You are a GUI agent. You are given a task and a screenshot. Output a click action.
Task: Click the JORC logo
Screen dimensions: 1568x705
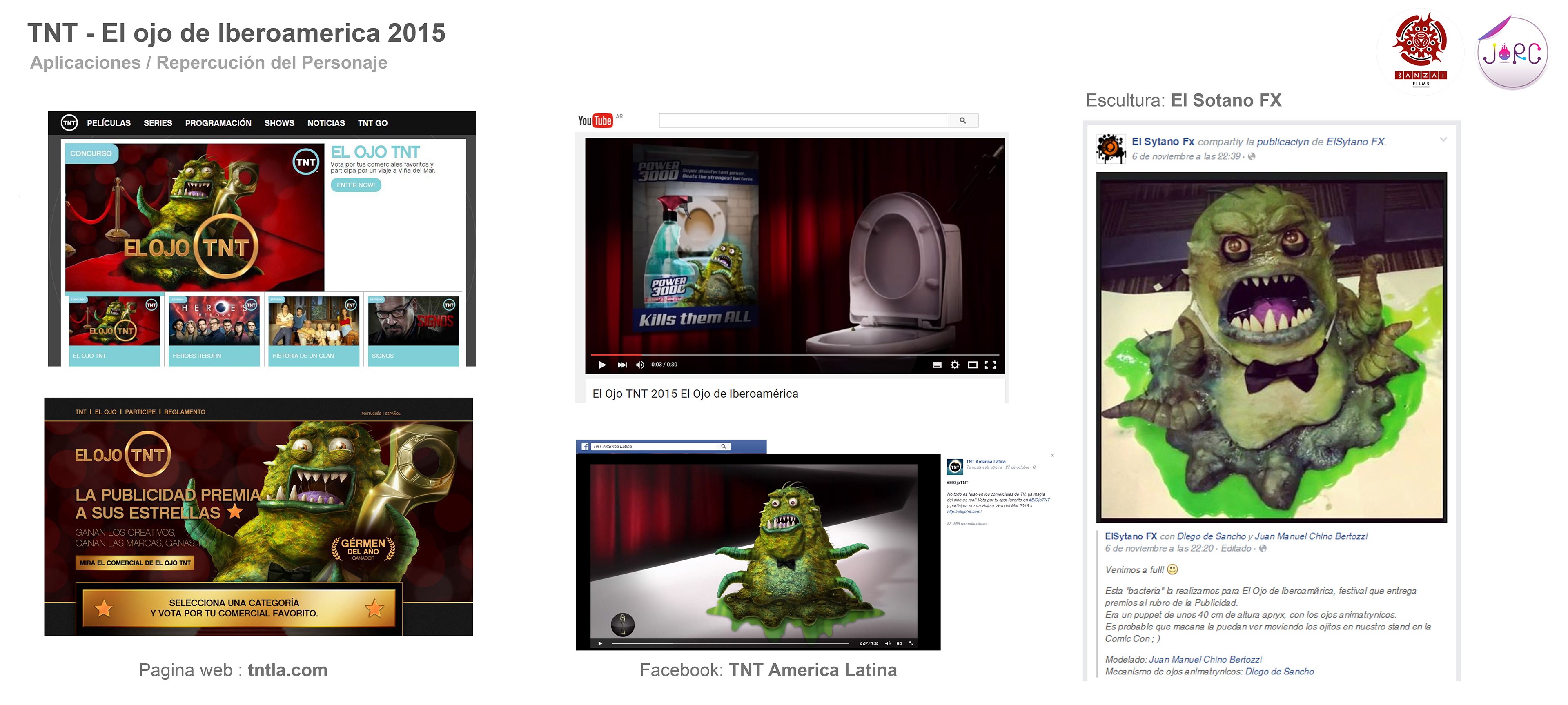pos(1512,52)
